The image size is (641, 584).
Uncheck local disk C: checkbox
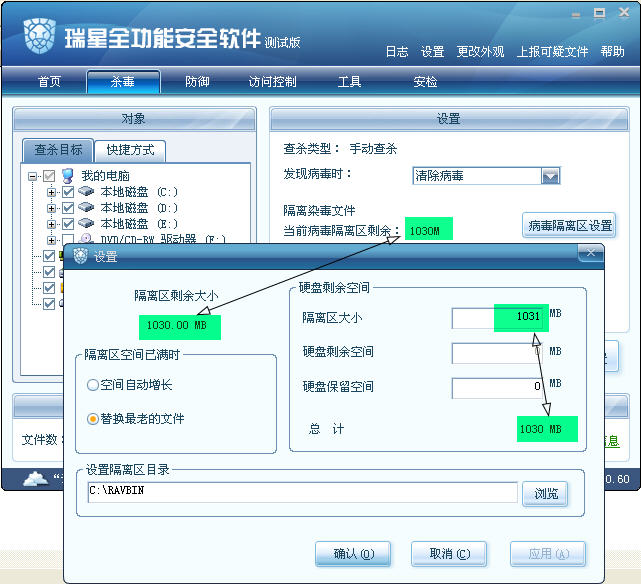tap(68, 192)
